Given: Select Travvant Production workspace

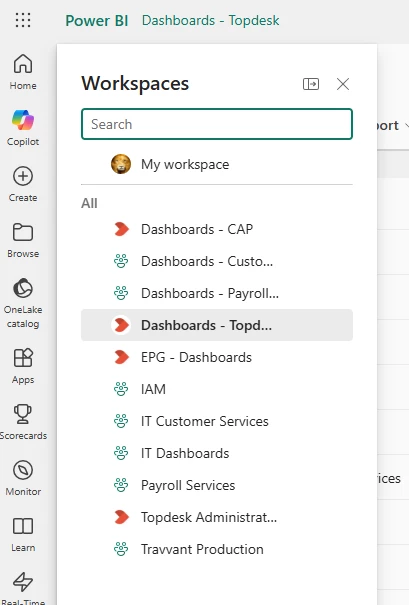Looking at the screenshot, I should click(x=217, y=549).
